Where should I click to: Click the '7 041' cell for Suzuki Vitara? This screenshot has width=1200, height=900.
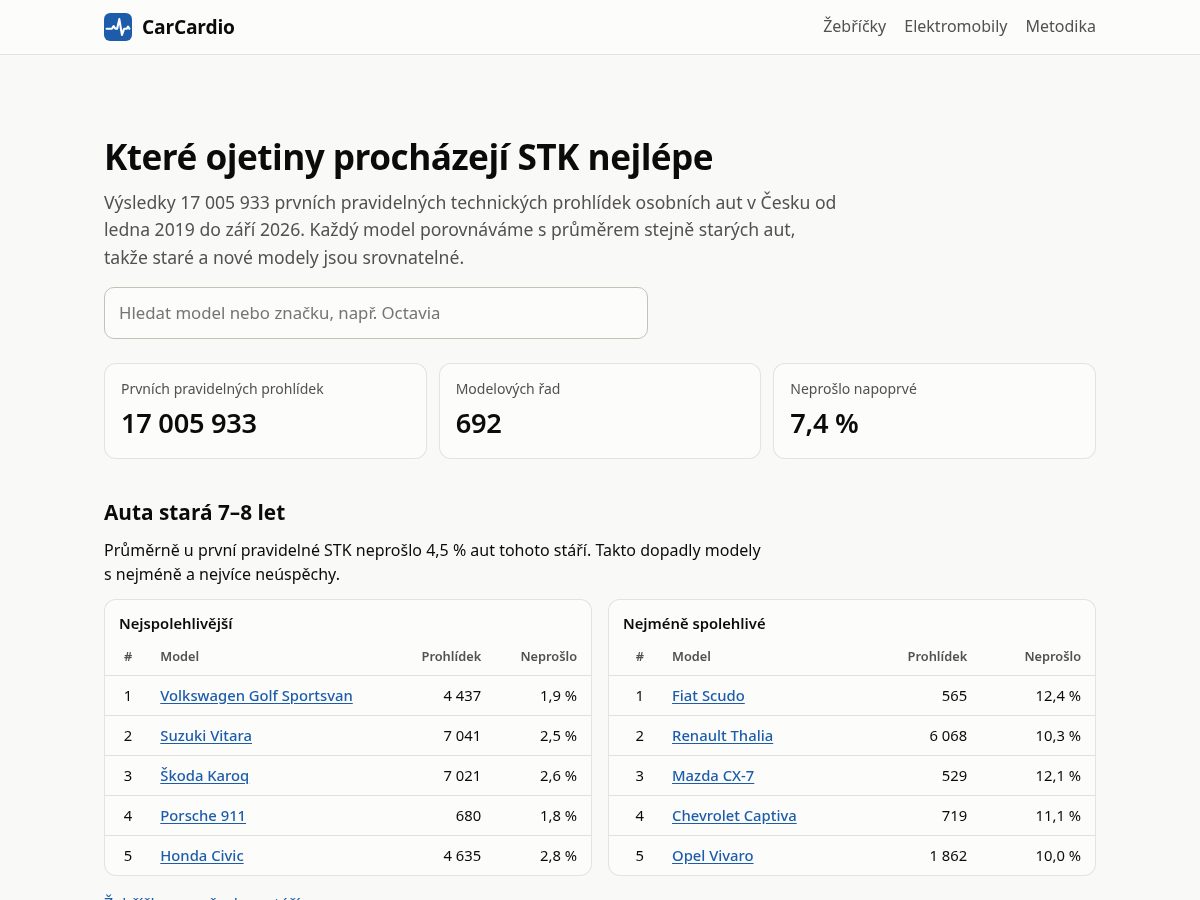pos(462,736)
